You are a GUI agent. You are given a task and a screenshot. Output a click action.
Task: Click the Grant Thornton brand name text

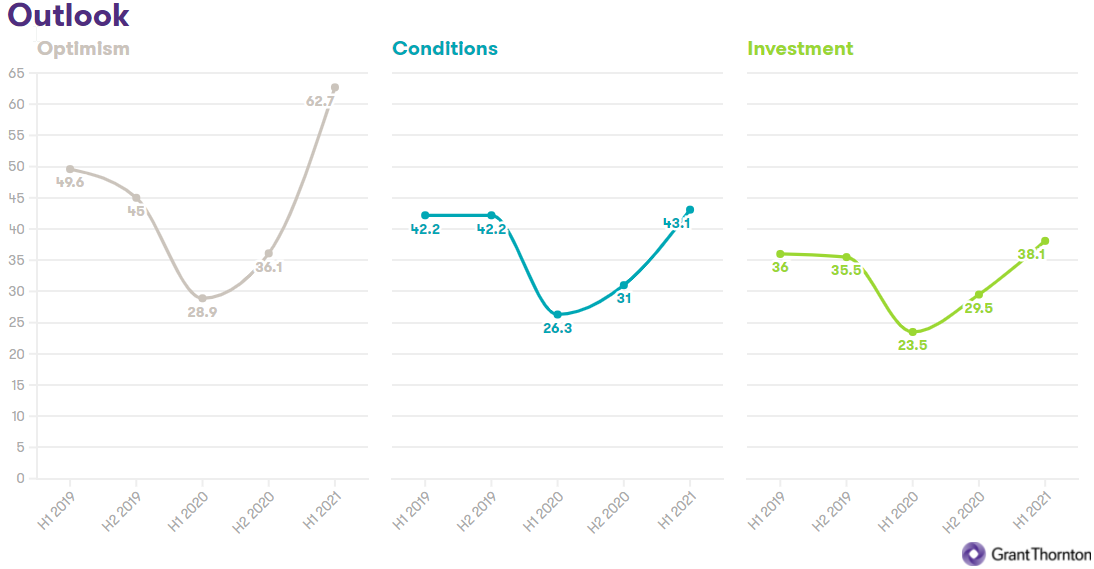click(1041, 554)
